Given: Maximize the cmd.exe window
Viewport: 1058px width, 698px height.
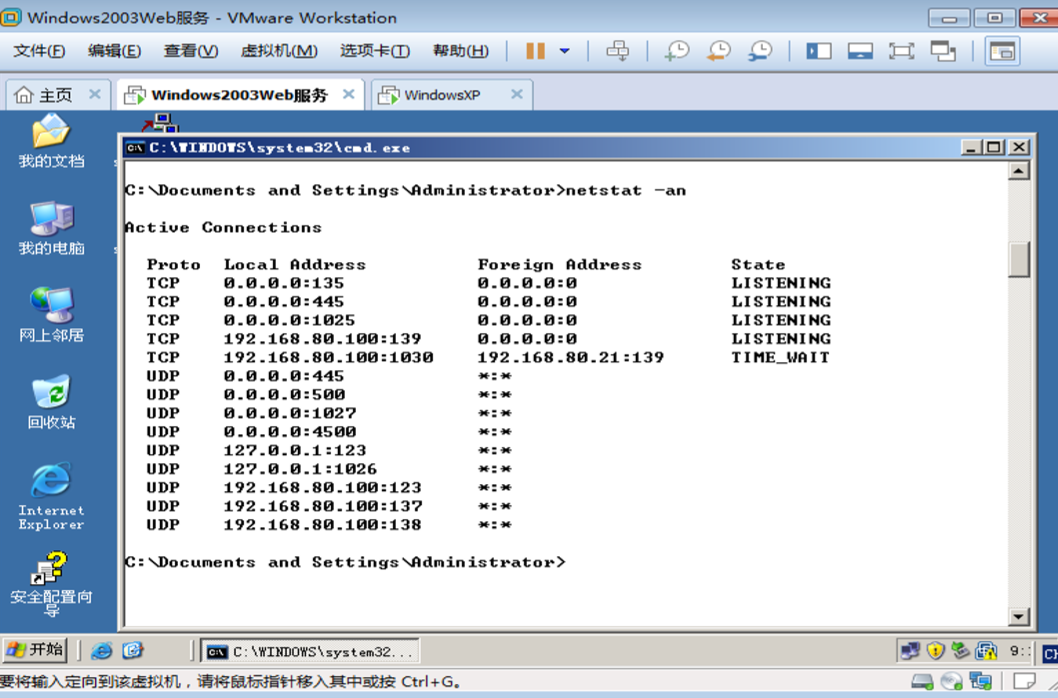Looking at the screenshot, I should pyautogui.click(x=994, y=147).
